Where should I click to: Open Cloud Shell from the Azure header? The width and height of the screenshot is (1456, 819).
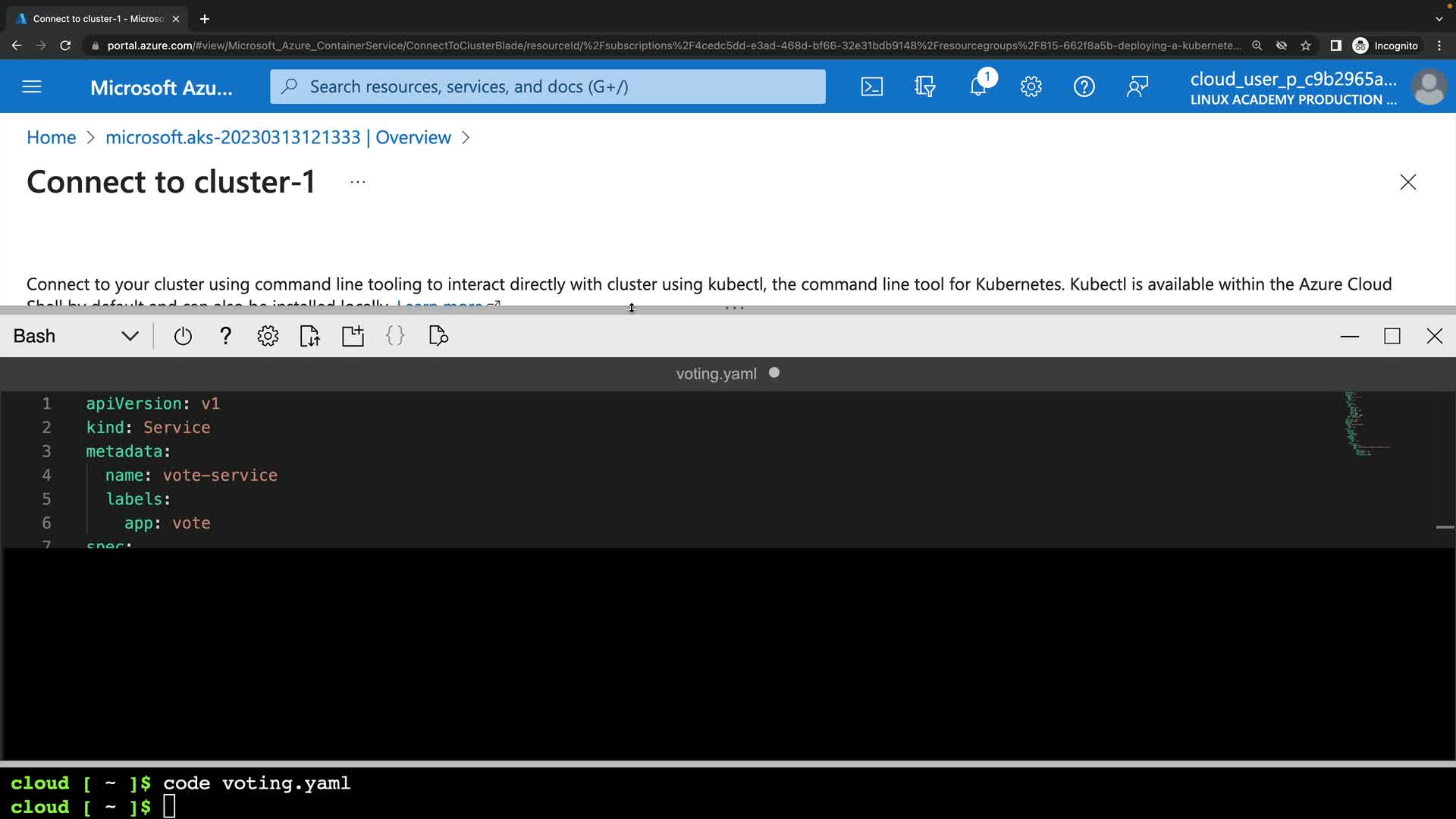pos(872,86)
